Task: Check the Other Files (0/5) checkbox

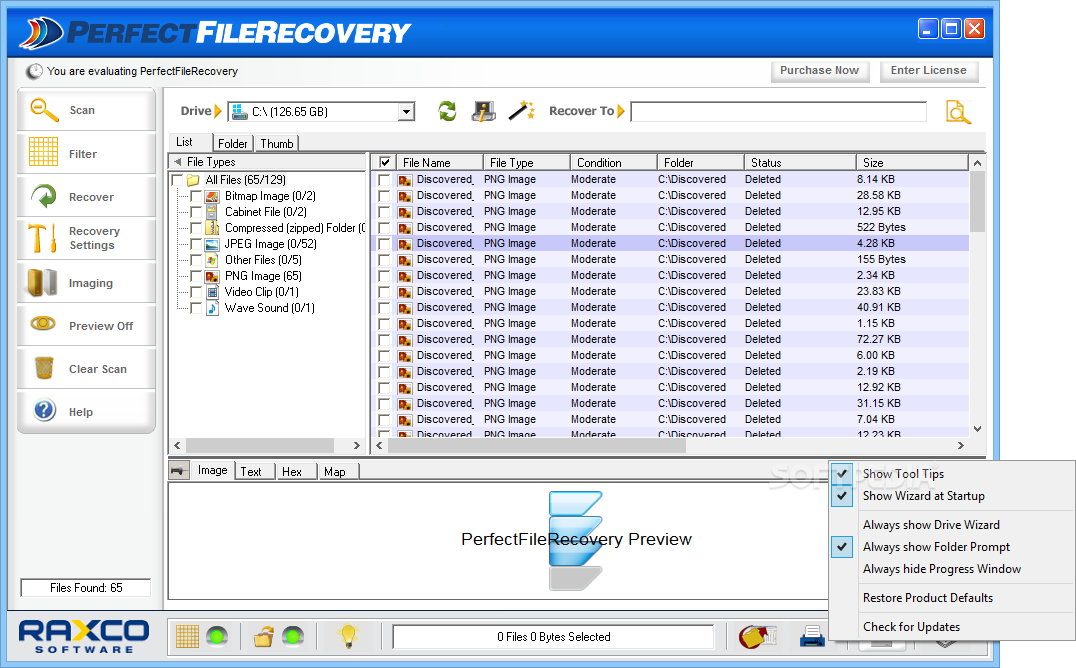Action: [196, 260]
